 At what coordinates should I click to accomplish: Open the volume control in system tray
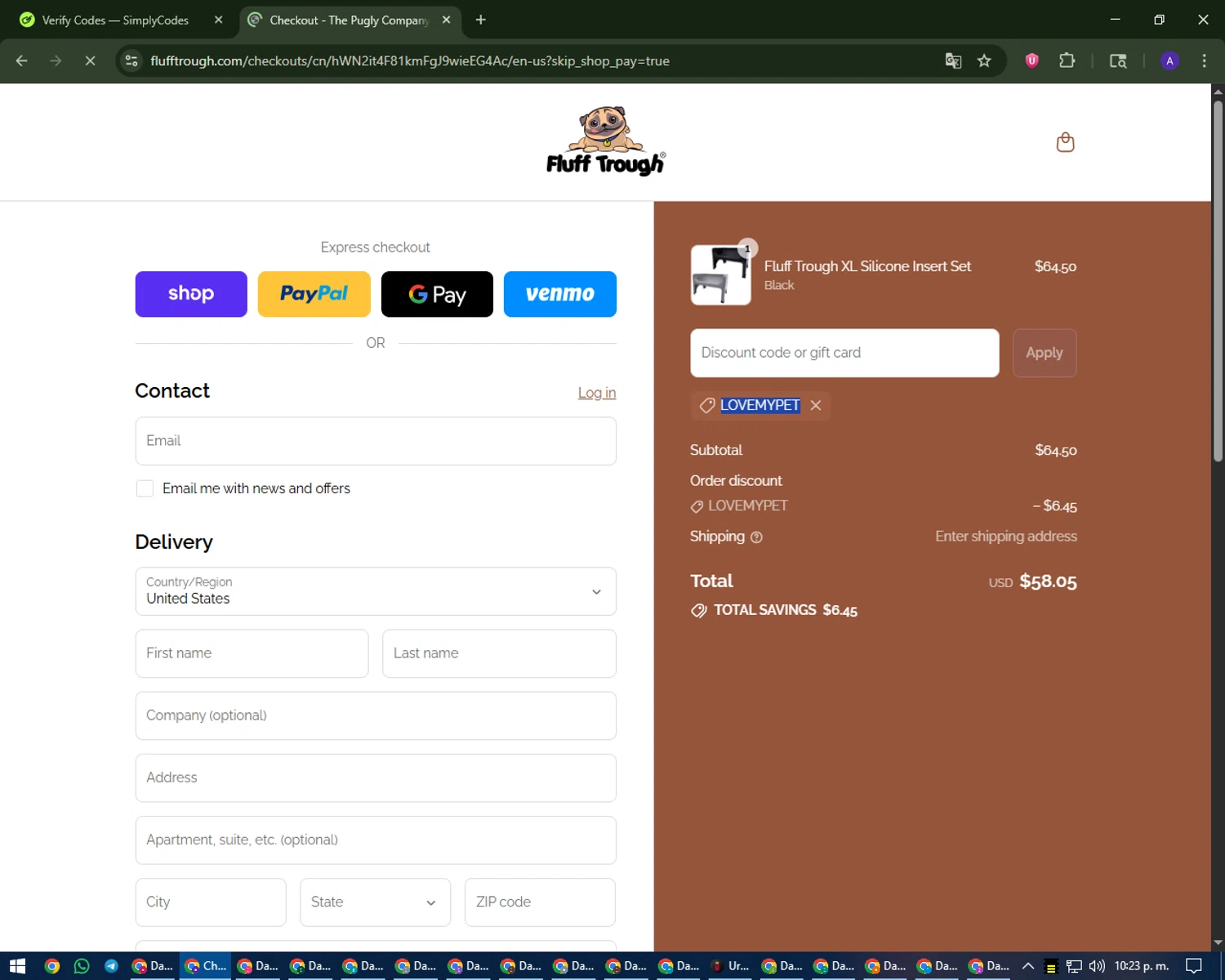click(x=1096, y=966)
